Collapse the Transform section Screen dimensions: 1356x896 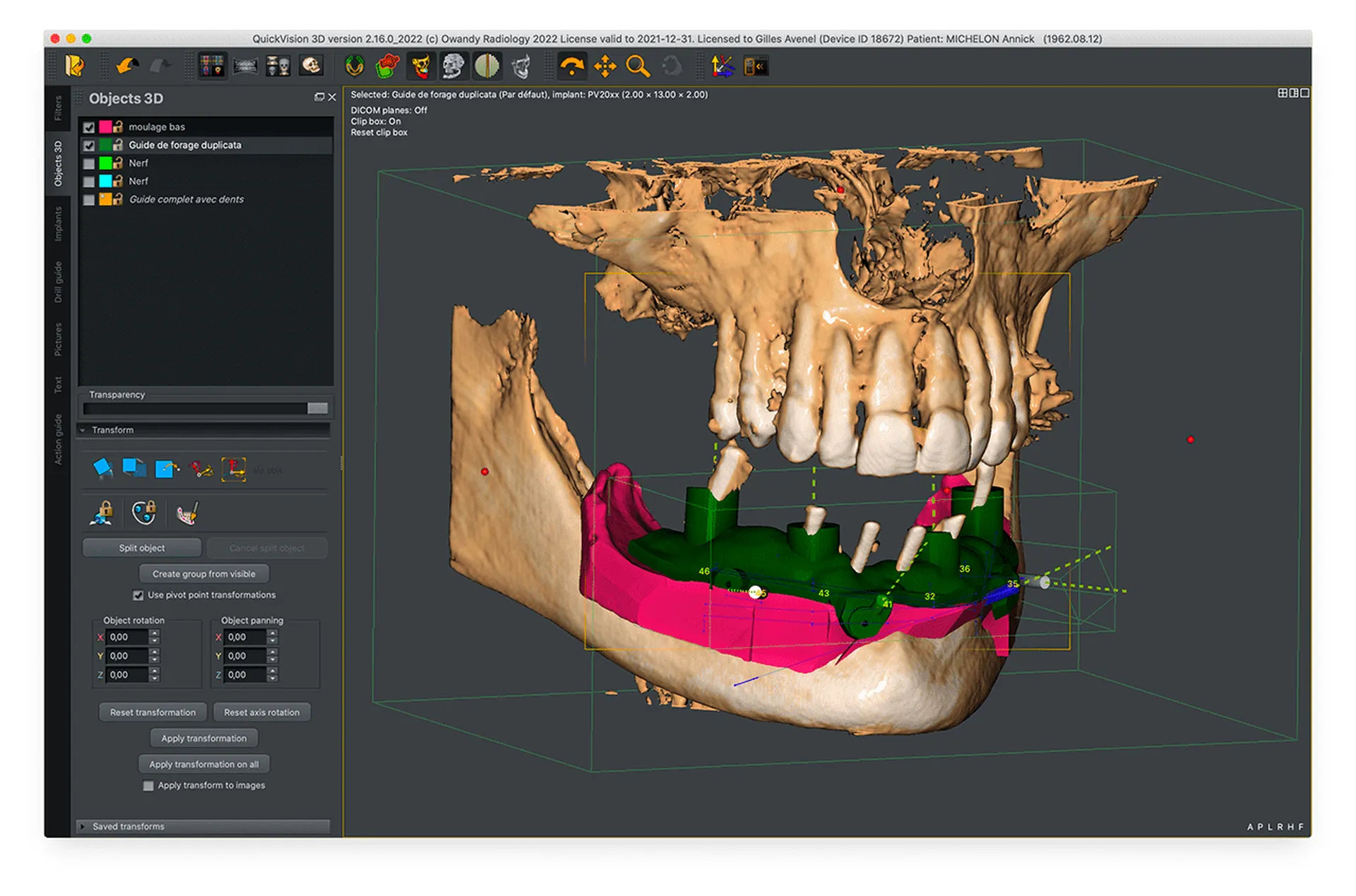pyautogui.click(x=83, y=430)
